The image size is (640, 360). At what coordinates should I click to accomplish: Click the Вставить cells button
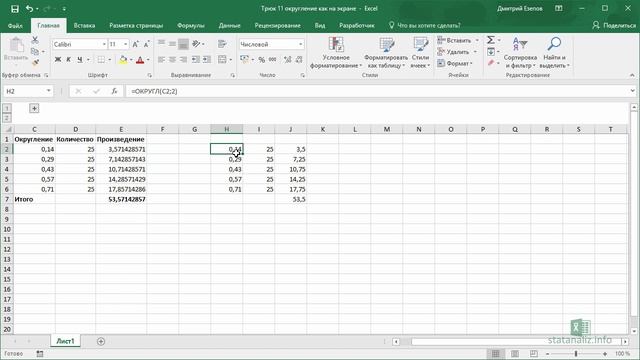[x=458, y=40]
